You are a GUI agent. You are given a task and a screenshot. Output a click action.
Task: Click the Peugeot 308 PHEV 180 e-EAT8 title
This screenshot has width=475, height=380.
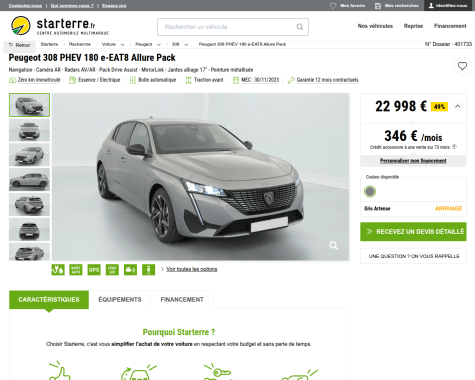[92, 58]
